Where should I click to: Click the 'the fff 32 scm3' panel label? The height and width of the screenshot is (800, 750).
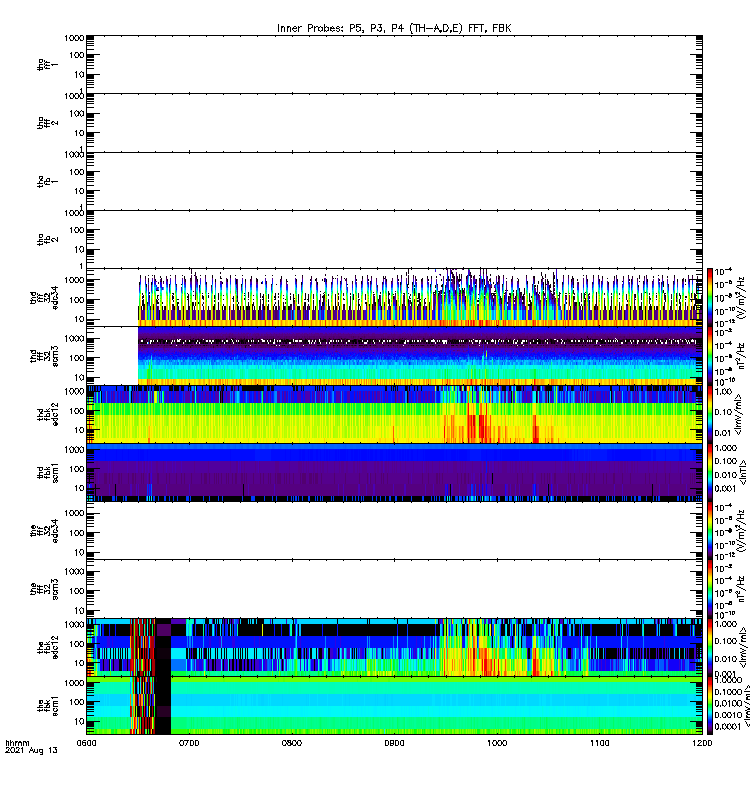tap(44, 589)
